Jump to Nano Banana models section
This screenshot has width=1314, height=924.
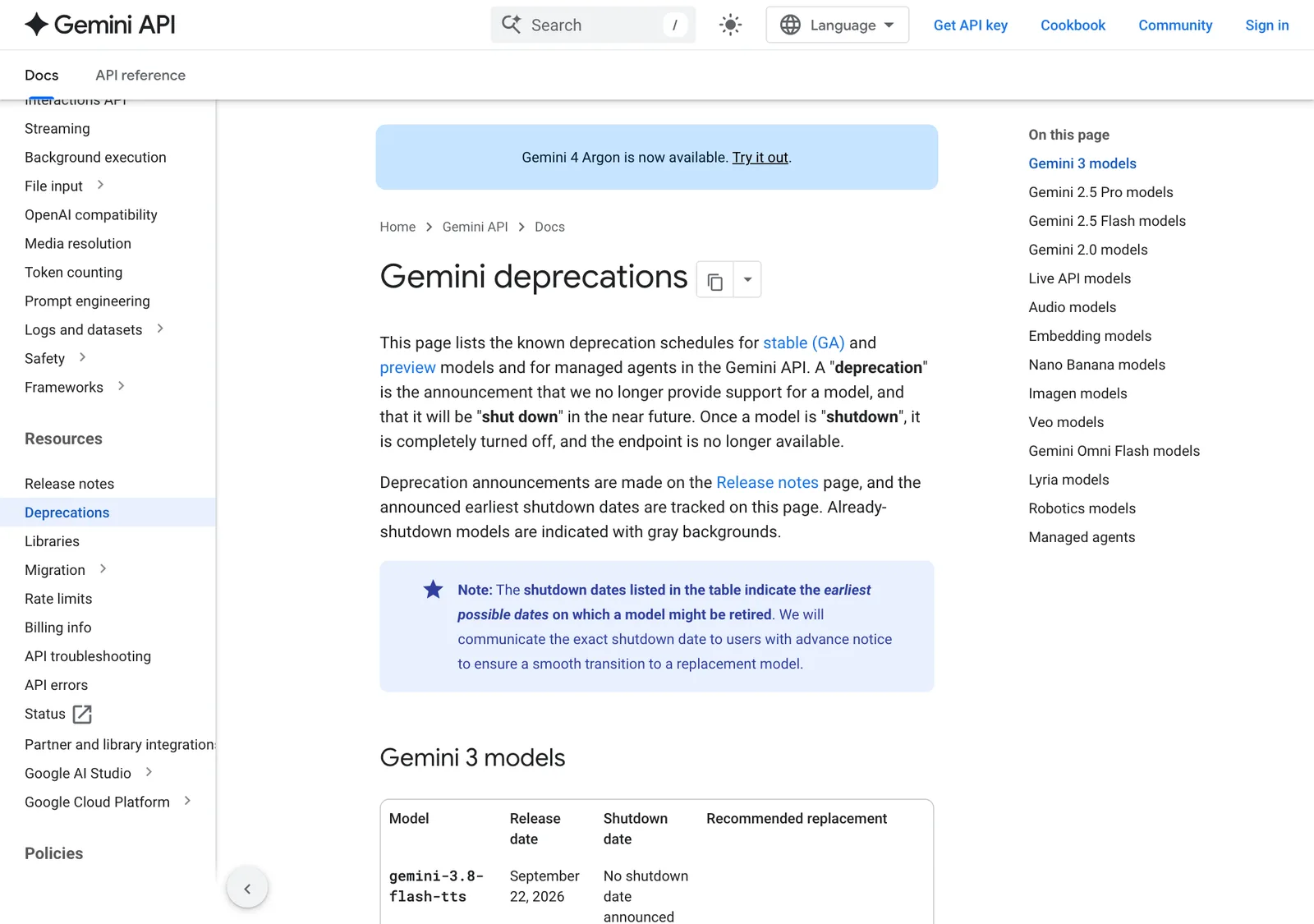pos(1096,365)
